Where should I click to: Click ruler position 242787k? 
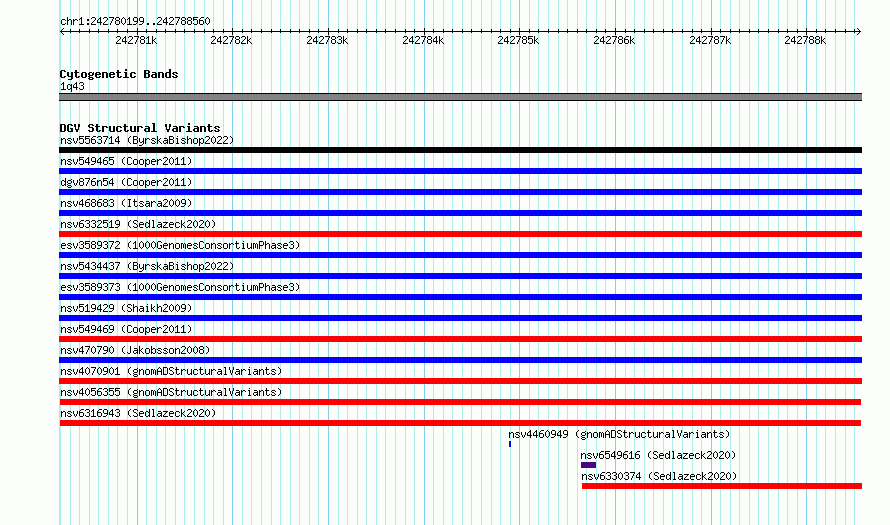click(x=710, y=40)
